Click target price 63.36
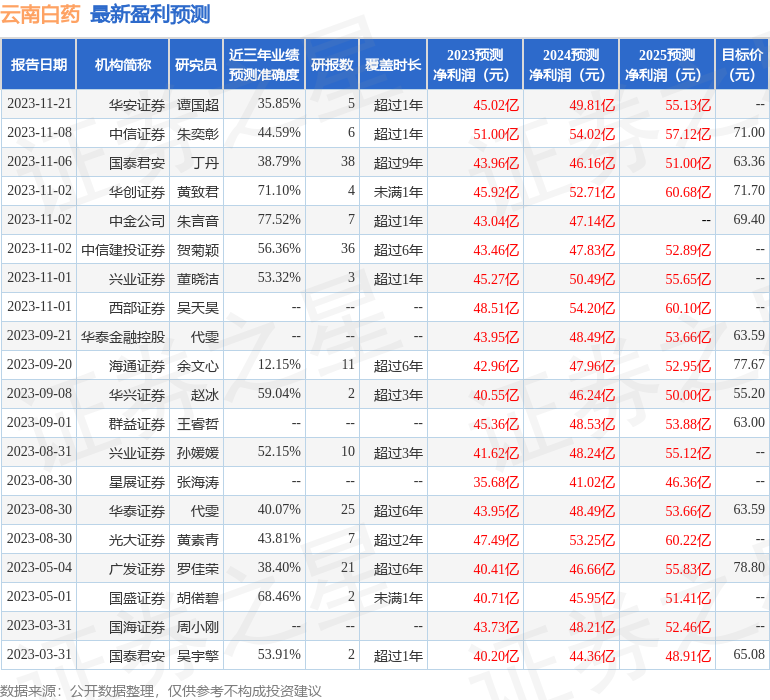 pos(749,162)
